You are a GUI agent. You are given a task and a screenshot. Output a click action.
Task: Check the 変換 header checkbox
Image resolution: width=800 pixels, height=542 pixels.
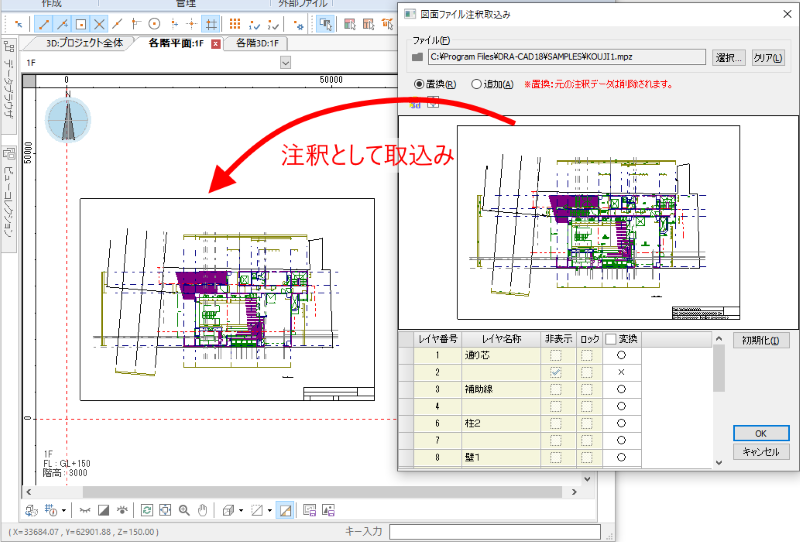610,339
